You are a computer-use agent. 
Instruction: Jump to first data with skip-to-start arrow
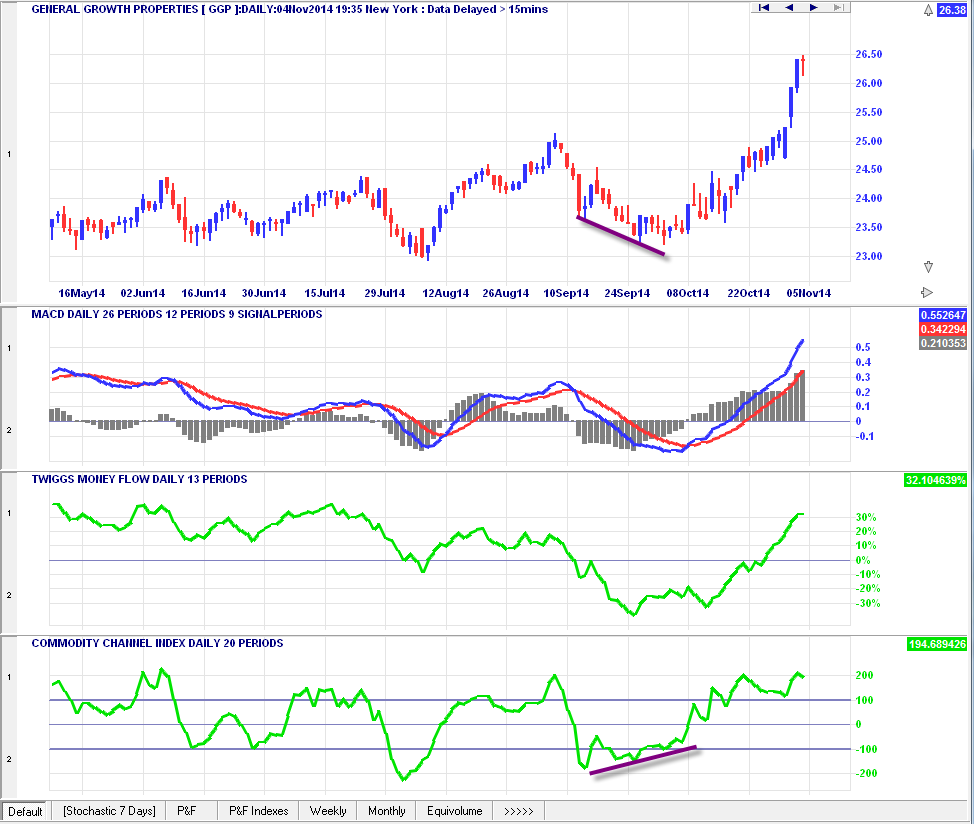(x=764, y=7)
